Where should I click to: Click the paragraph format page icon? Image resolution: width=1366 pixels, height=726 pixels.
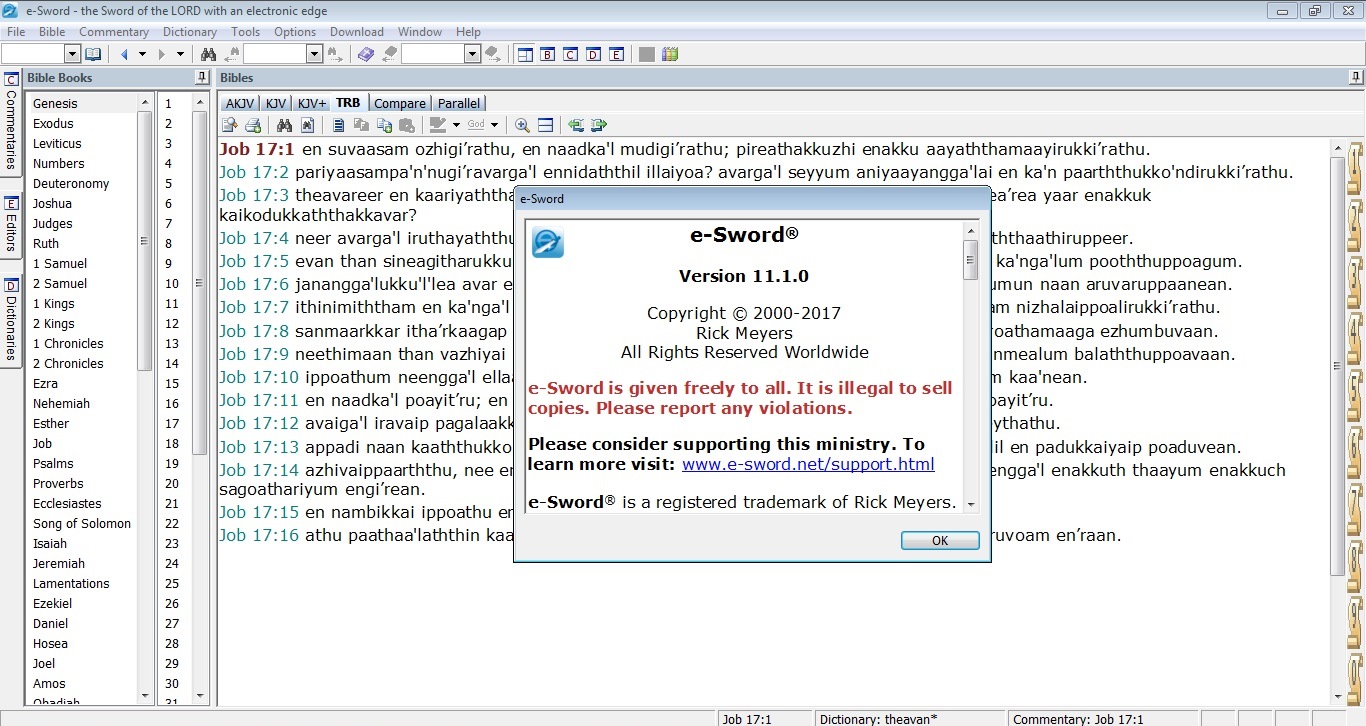pyautogui.click(x=338, y=125)
